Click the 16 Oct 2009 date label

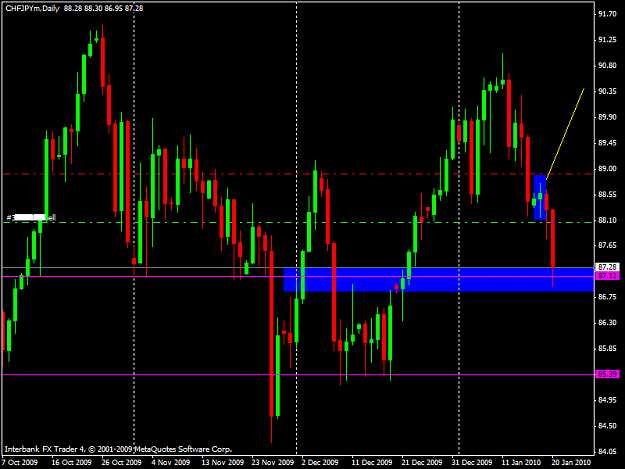71,462
